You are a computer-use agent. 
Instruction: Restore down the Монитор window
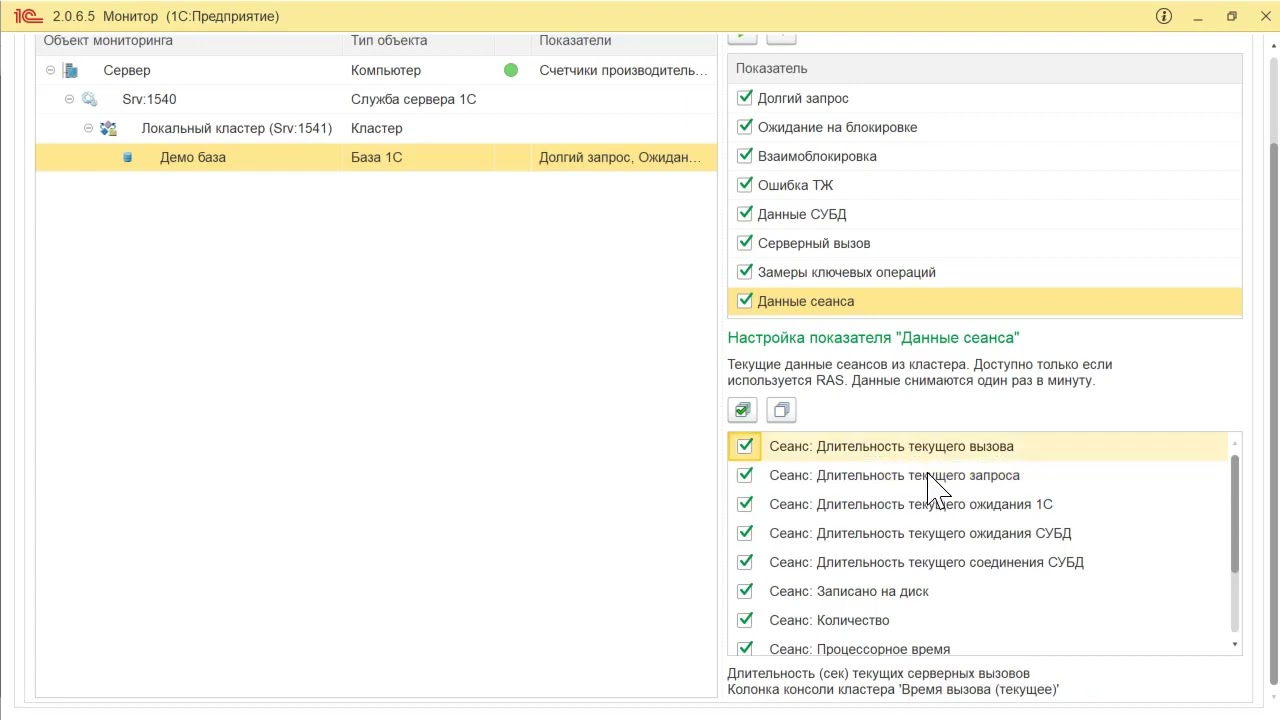tap(1232, 16)
